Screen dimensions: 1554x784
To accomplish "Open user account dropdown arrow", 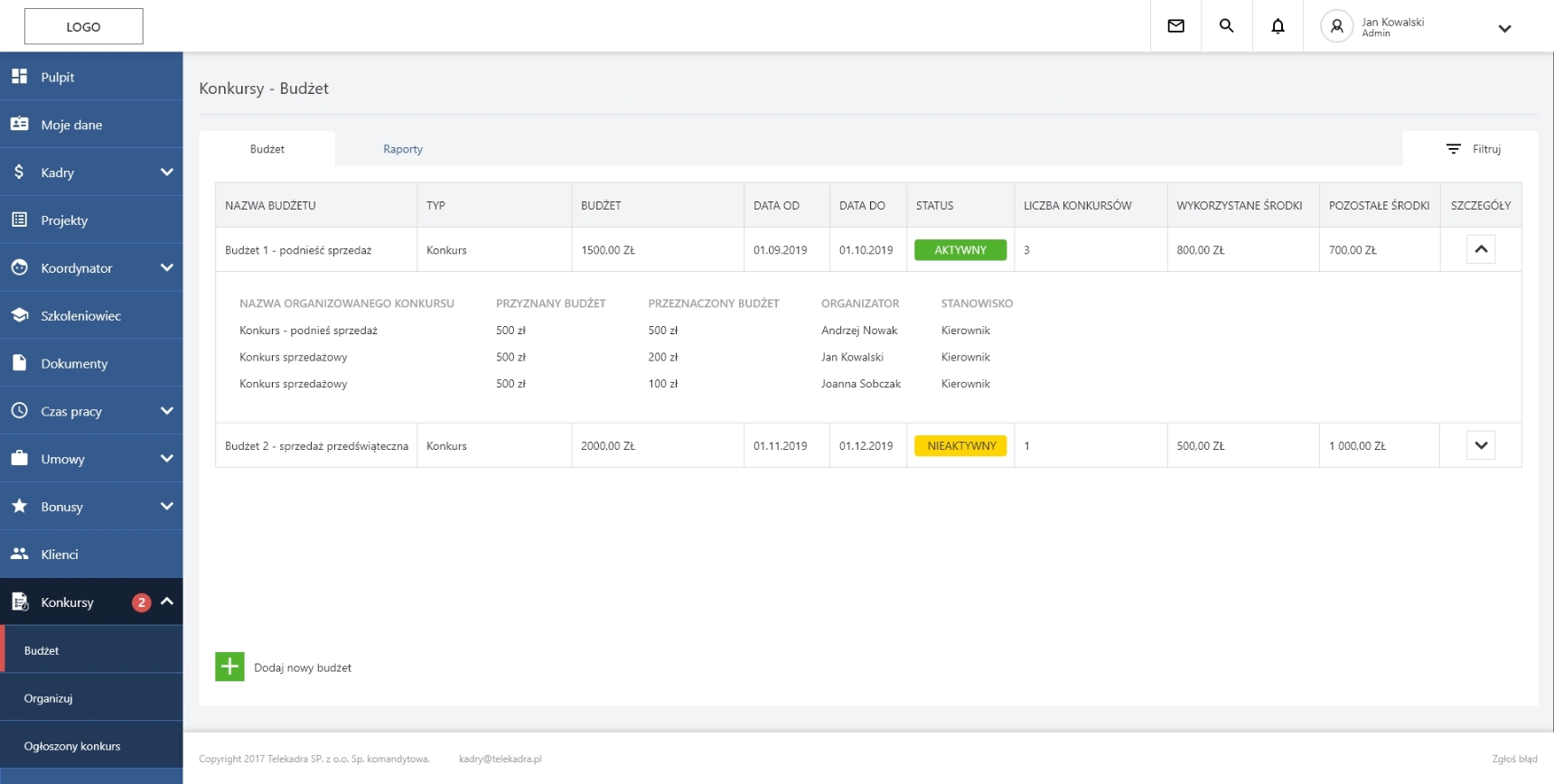I will pos(1504,28).
